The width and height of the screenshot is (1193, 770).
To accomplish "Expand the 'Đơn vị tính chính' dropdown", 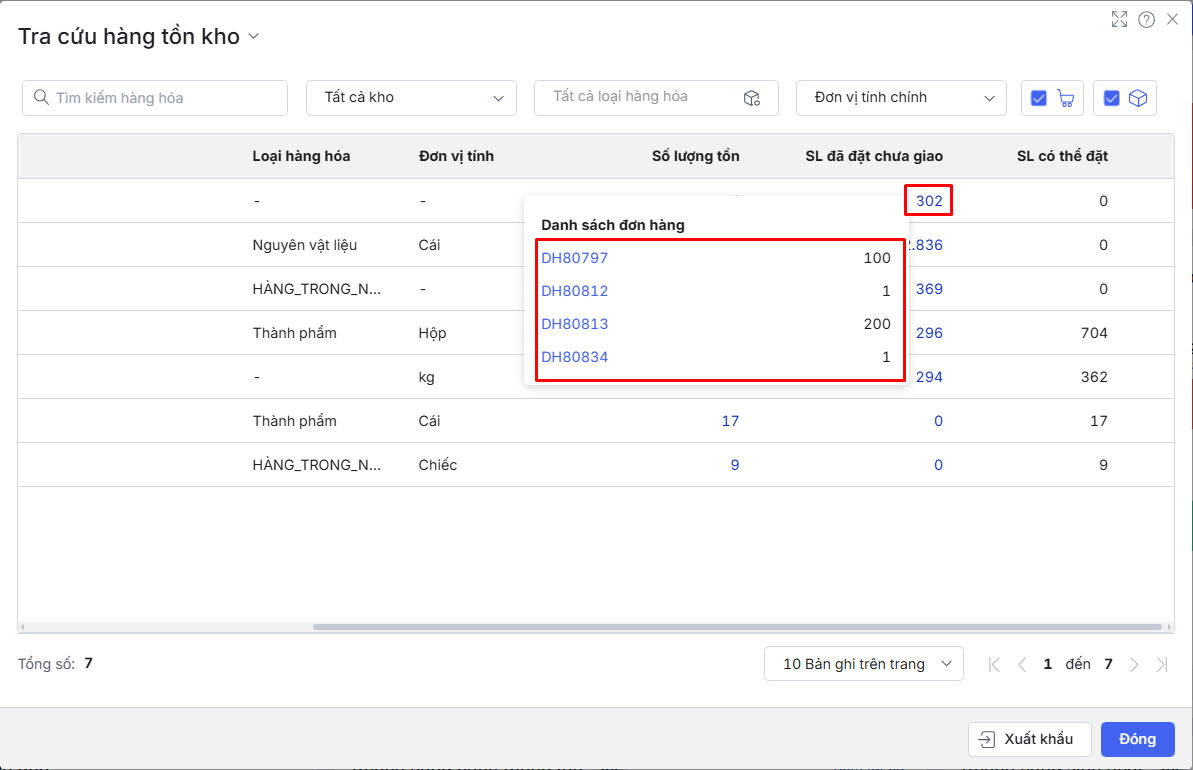I will point(900,98).
